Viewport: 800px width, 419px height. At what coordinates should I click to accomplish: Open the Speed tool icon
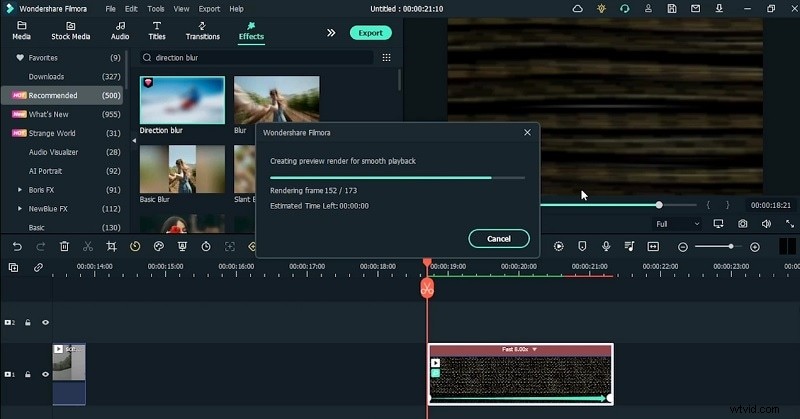coord(135,247)
